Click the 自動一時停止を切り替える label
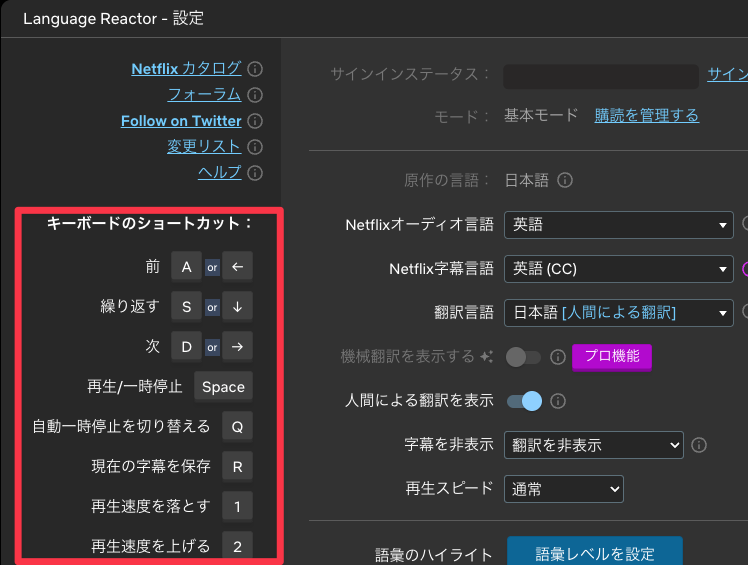748x565 pixels. click(121, 426)
